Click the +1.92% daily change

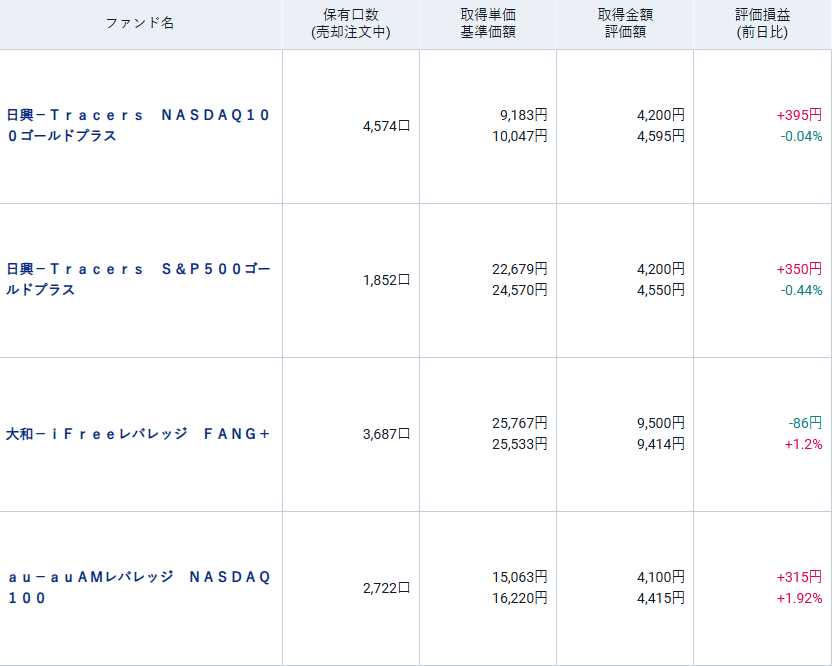(x=799, y=598)
